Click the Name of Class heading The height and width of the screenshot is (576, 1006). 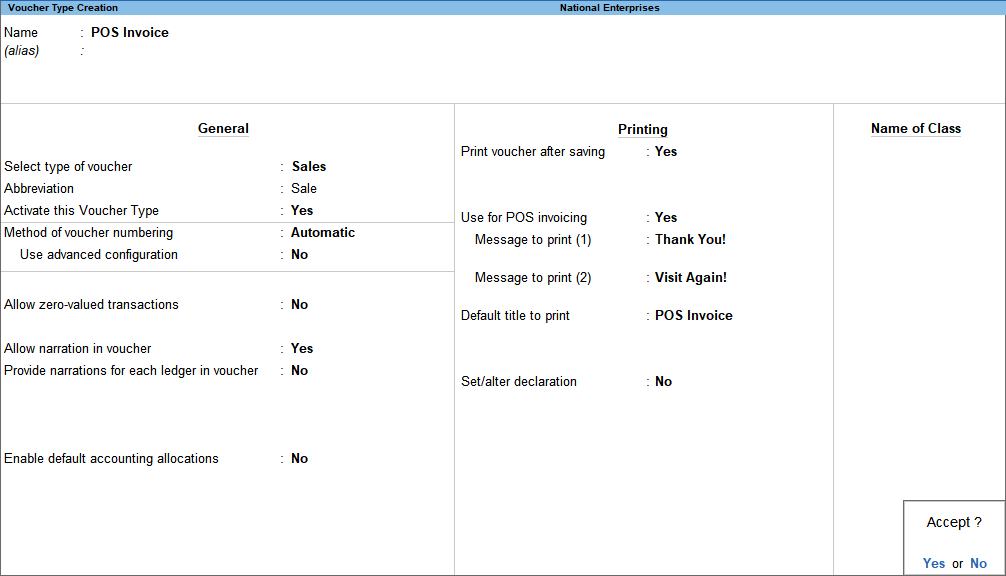(x=916, y=128)
